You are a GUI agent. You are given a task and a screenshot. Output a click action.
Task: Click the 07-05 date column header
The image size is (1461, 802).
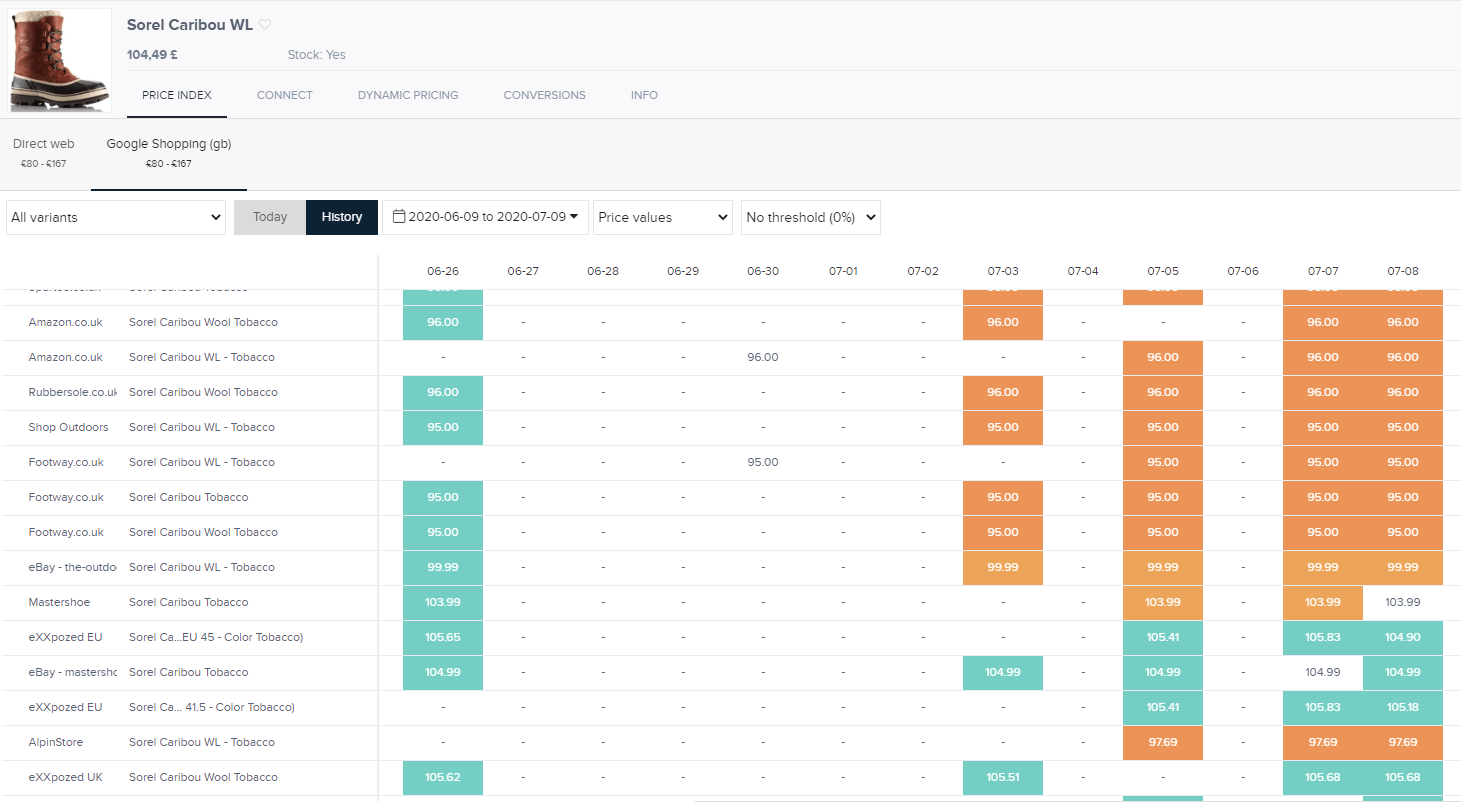pos(1163,271)
